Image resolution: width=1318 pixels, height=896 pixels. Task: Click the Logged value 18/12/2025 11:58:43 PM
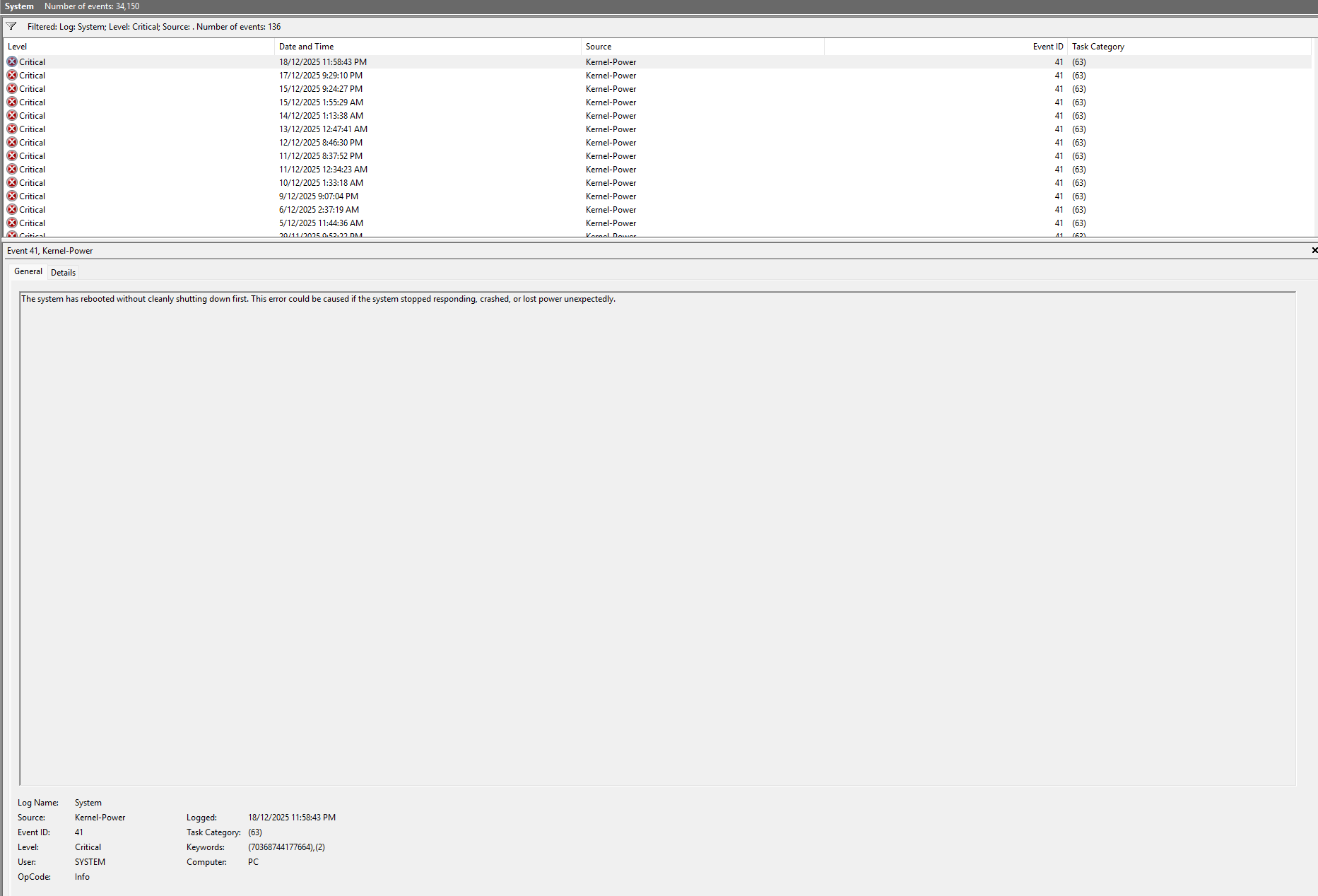tap(292, 818)
